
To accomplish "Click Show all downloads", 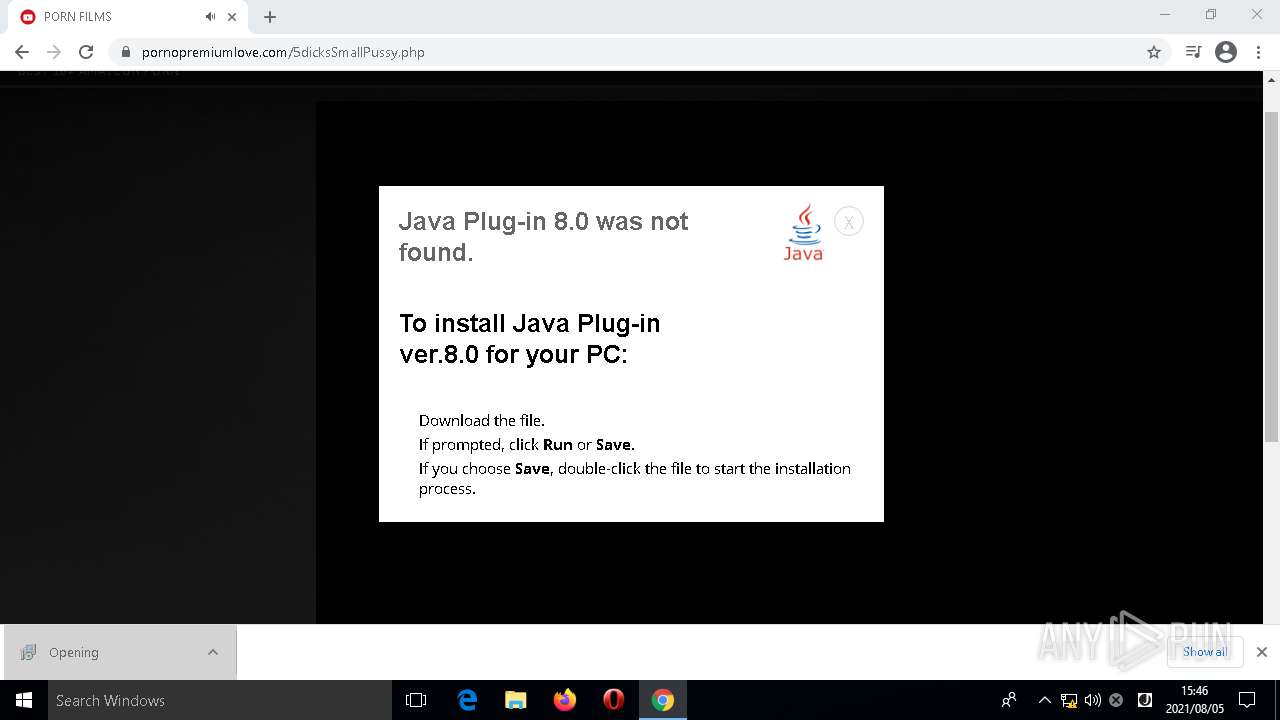I will [x=1205, y=652].
